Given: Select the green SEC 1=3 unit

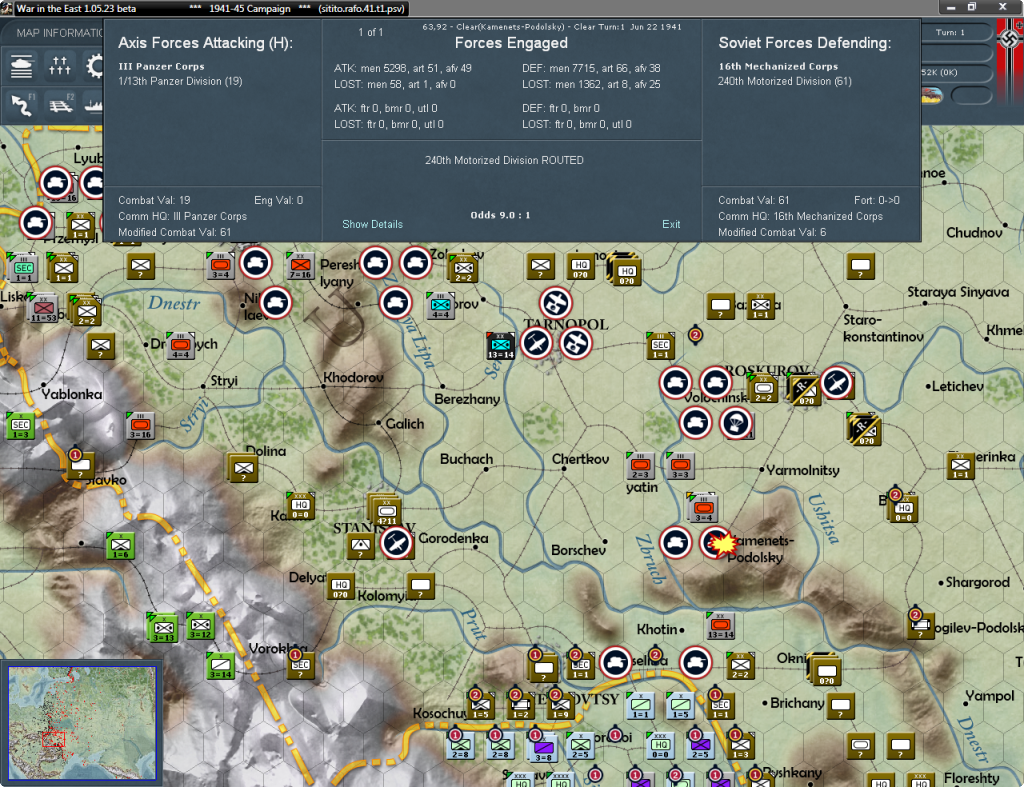Looking at the screenshot, I should coord(20,426).
